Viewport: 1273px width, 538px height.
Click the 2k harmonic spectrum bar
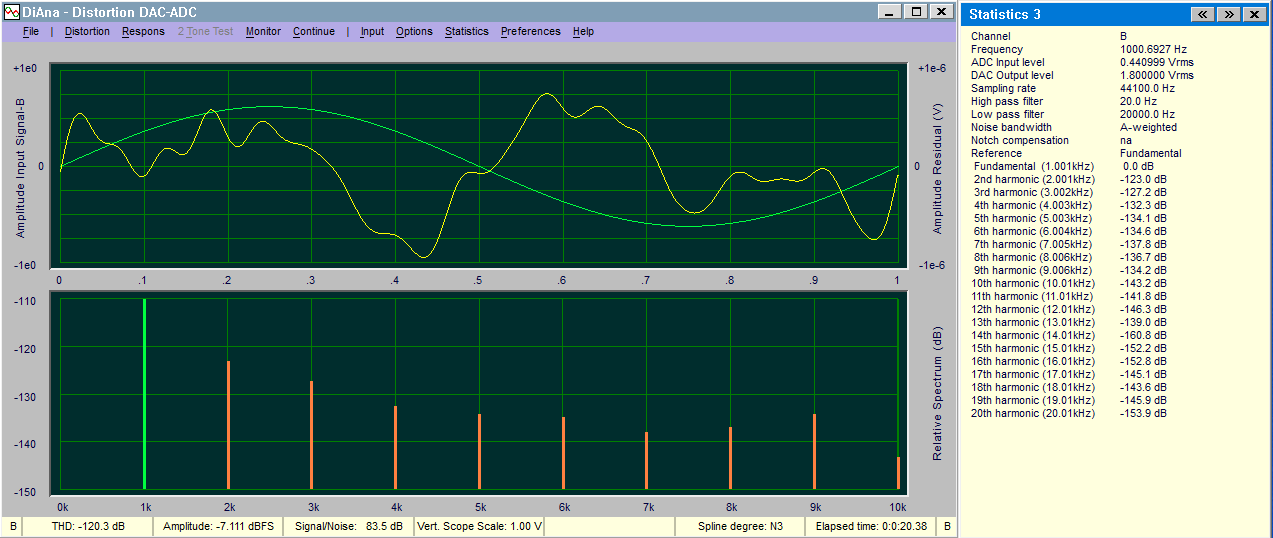coord(228,425)
